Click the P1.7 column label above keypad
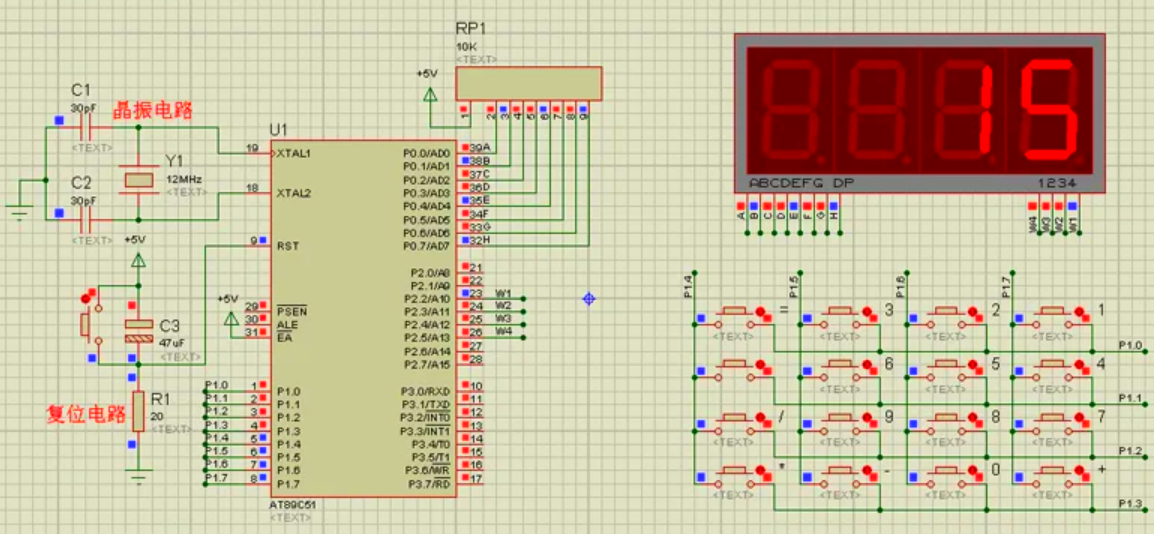This screenshot has width=1154, height=534. (1006, 286)
